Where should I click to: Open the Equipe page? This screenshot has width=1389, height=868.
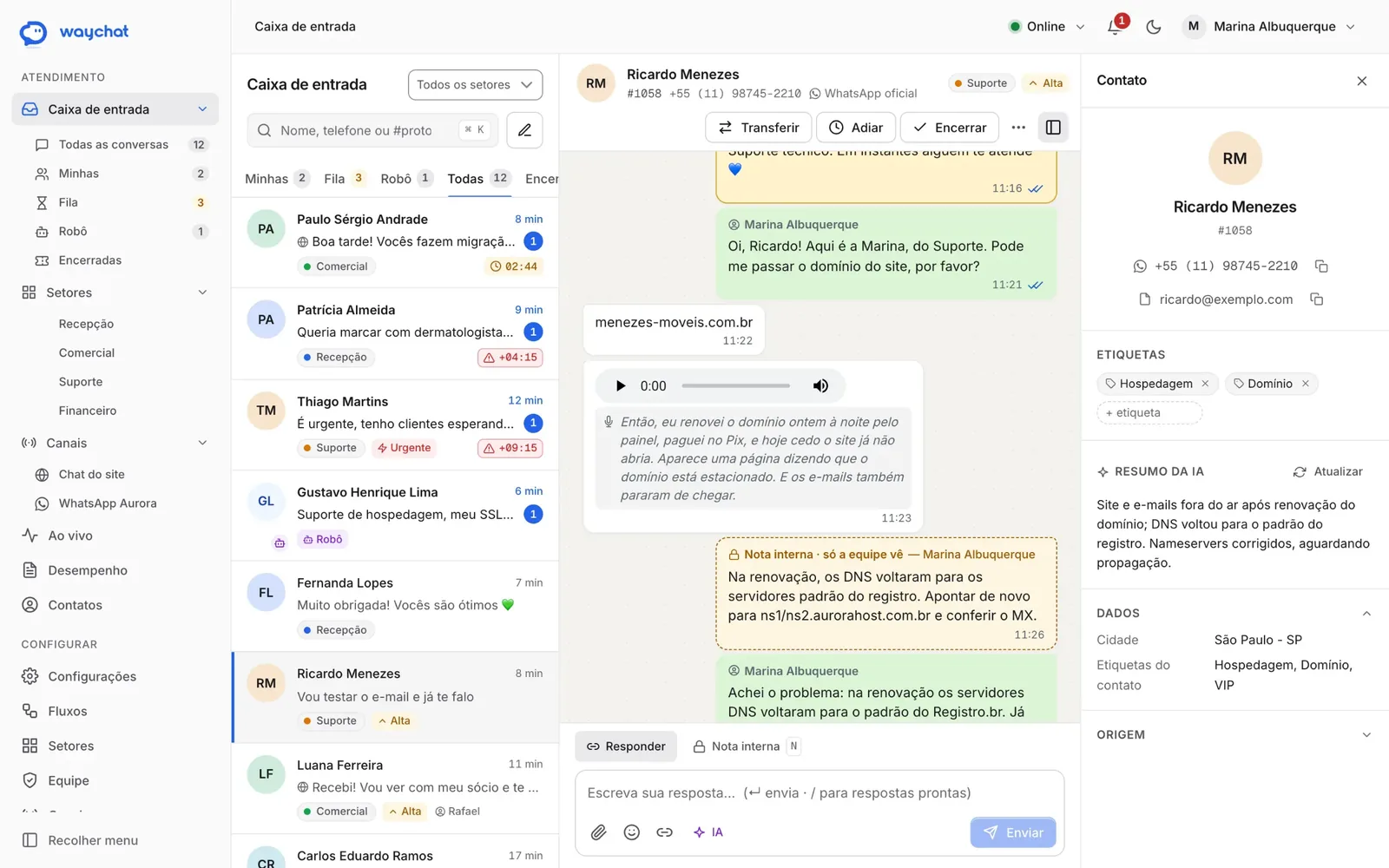point(115,780)
